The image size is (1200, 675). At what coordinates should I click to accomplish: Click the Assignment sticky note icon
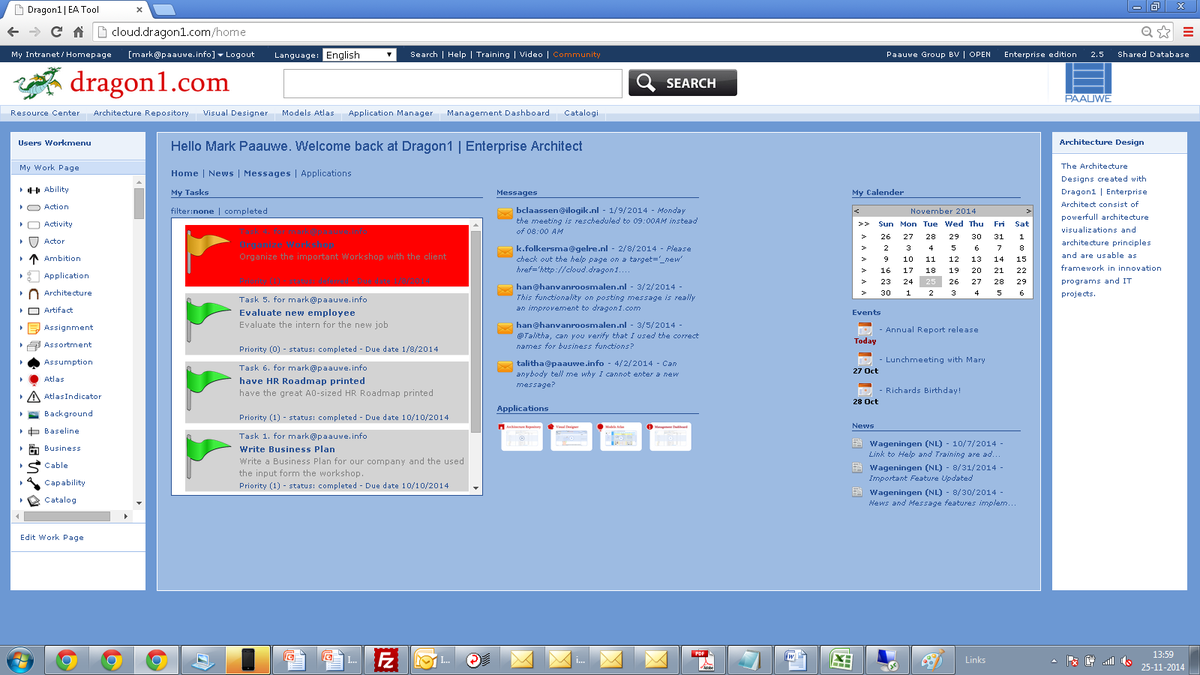coord(33,328)
